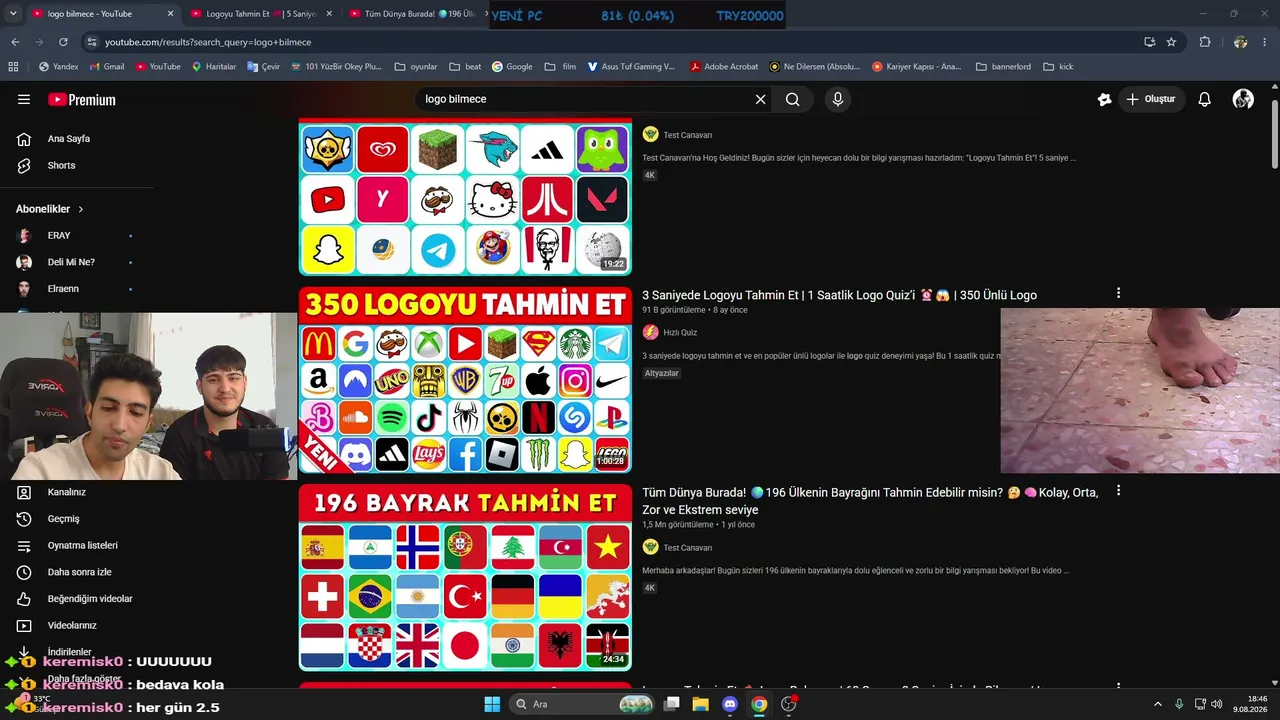
Task: Open the YouTube account avatar menu
Action: [x=1243, y=99]
